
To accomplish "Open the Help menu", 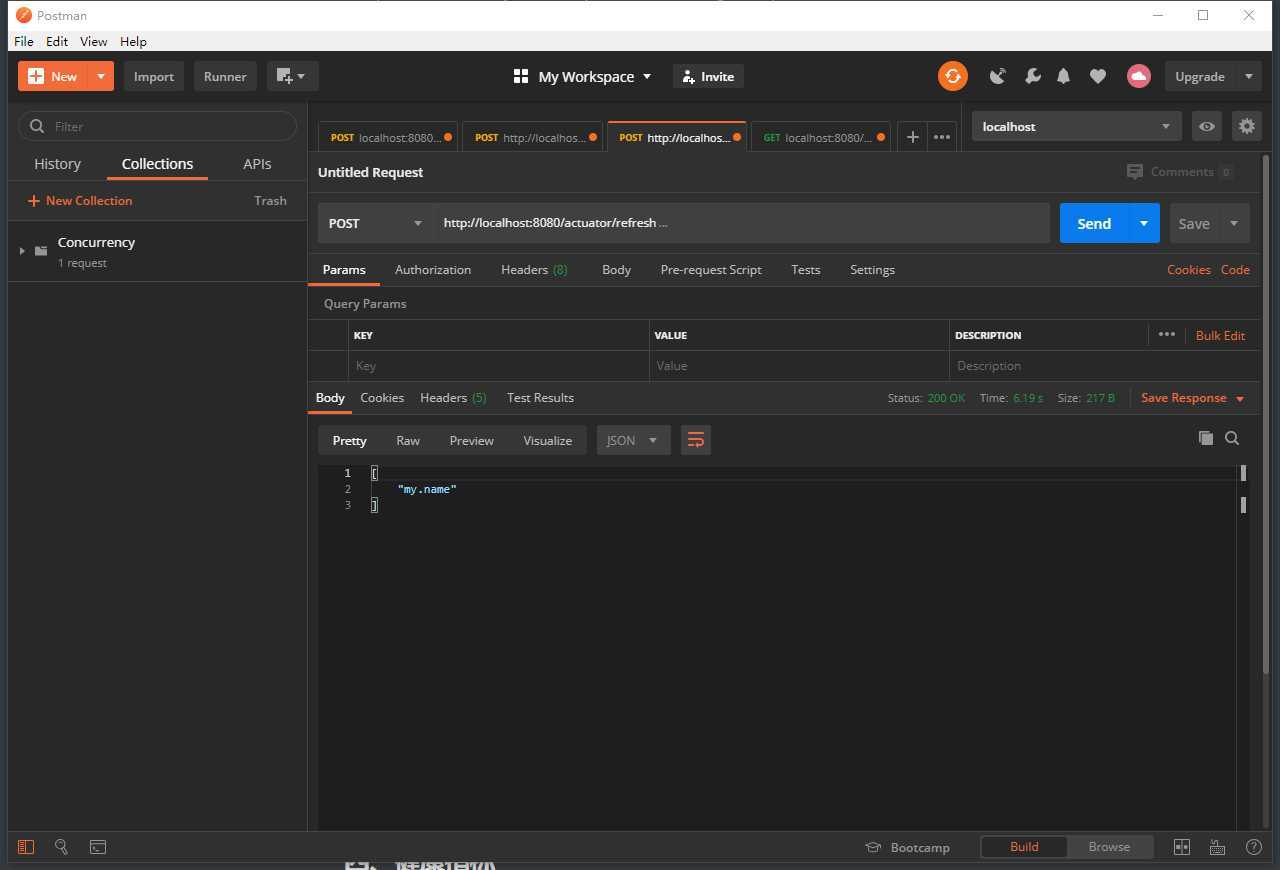I will tap(133, 41).
